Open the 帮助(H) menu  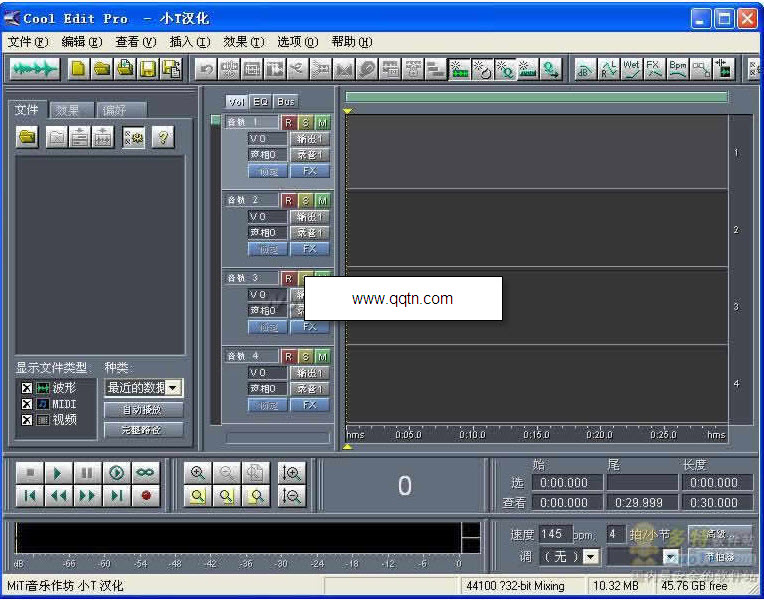pos(352,42)
